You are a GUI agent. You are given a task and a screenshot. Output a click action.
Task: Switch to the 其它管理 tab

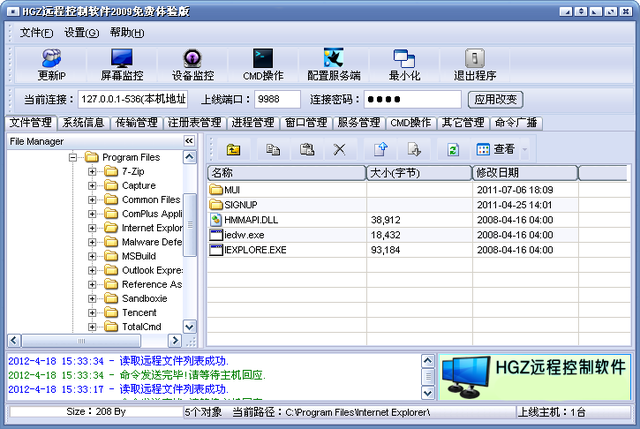463,123
